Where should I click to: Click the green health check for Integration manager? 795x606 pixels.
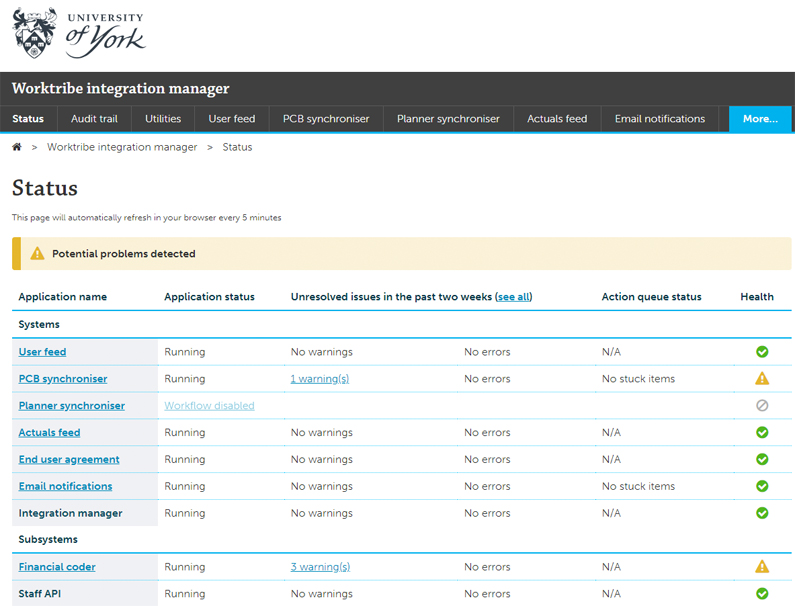point(762,513)
